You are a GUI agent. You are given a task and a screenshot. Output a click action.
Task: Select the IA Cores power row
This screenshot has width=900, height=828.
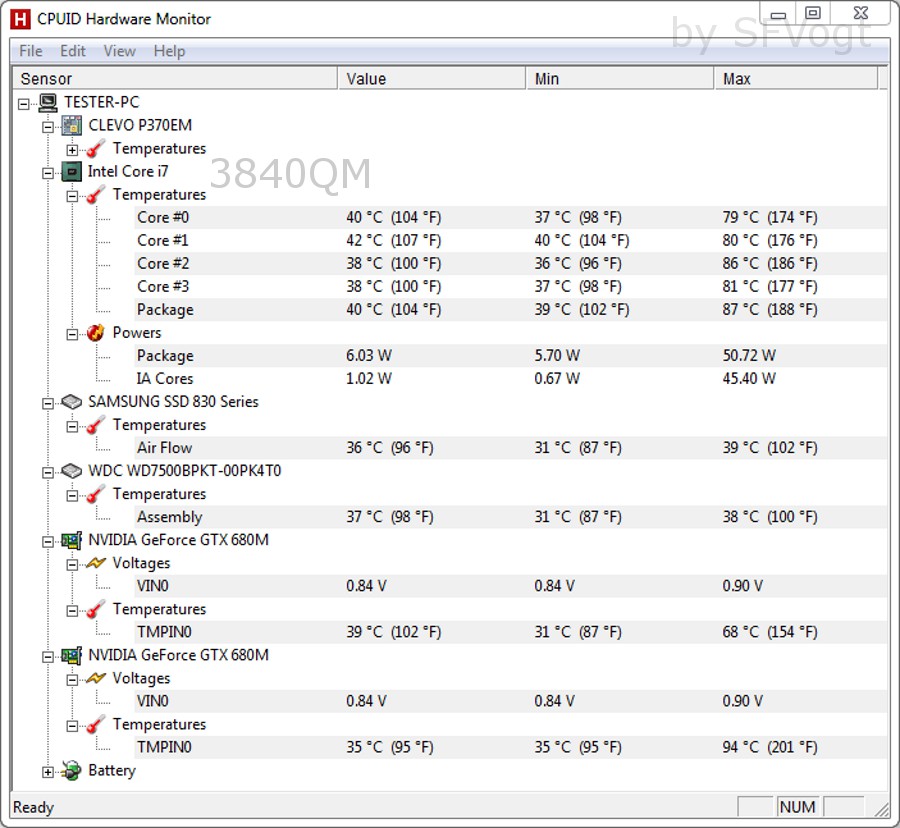(511, 379)
